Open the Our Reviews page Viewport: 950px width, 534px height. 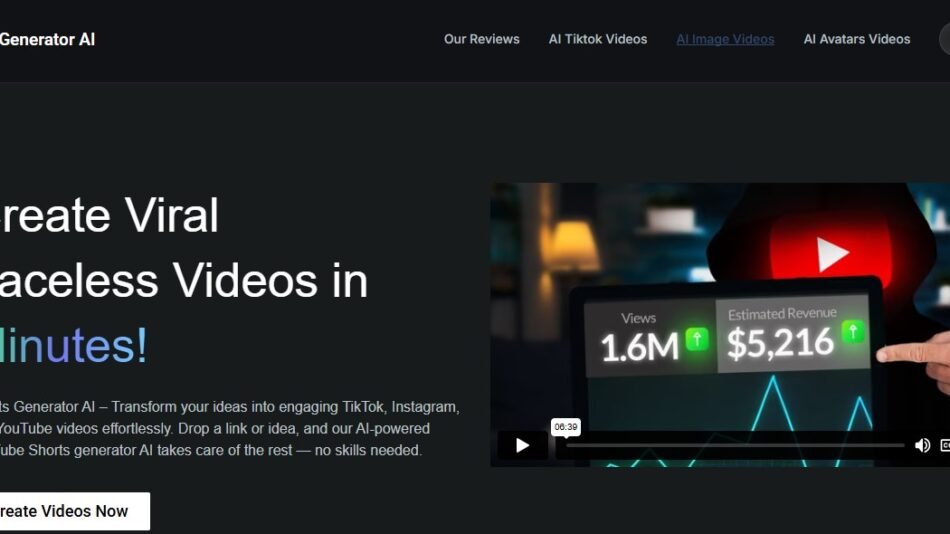[481, 40]
